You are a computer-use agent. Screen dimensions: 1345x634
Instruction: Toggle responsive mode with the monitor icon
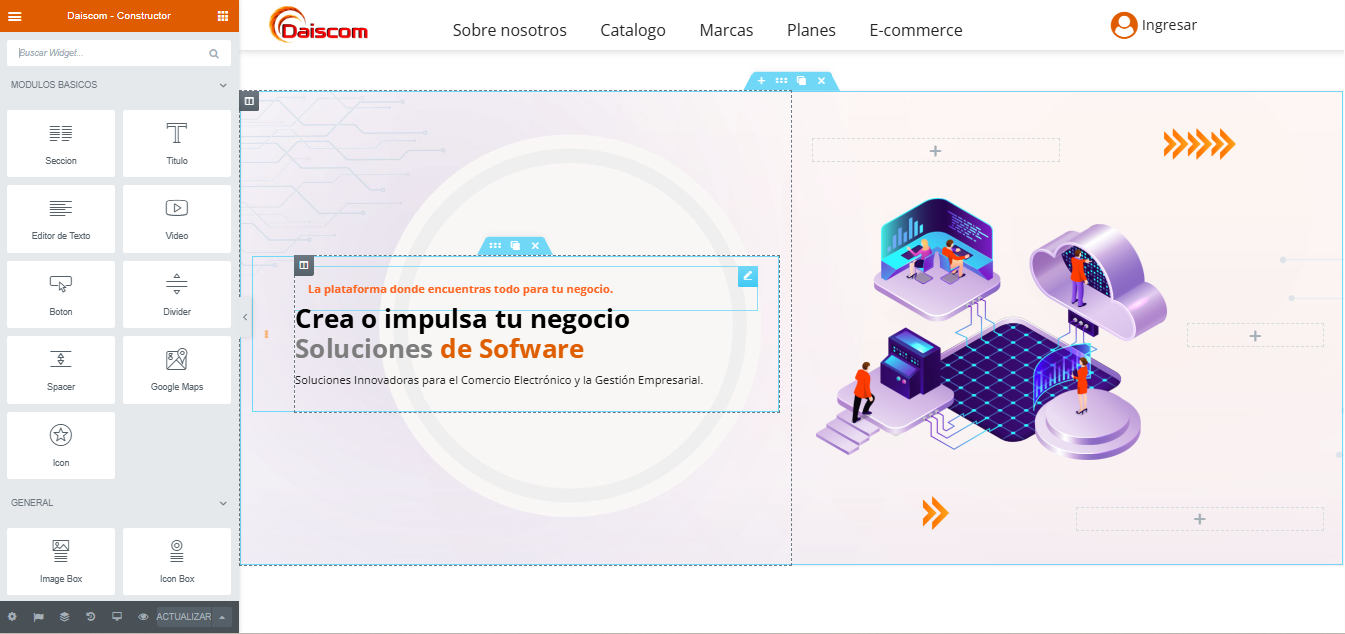pyautogui.click(x=117, y=617)
